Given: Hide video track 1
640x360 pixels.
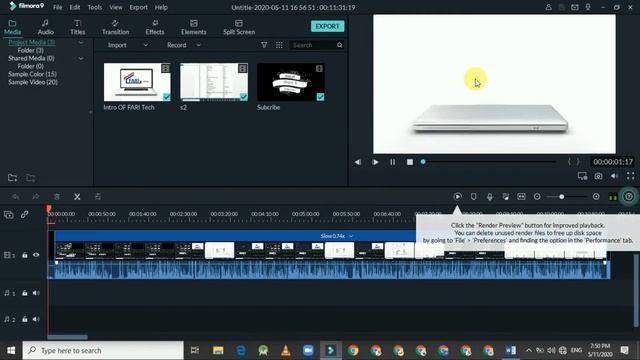Looking at the screenshot, I should click(36, 255).
